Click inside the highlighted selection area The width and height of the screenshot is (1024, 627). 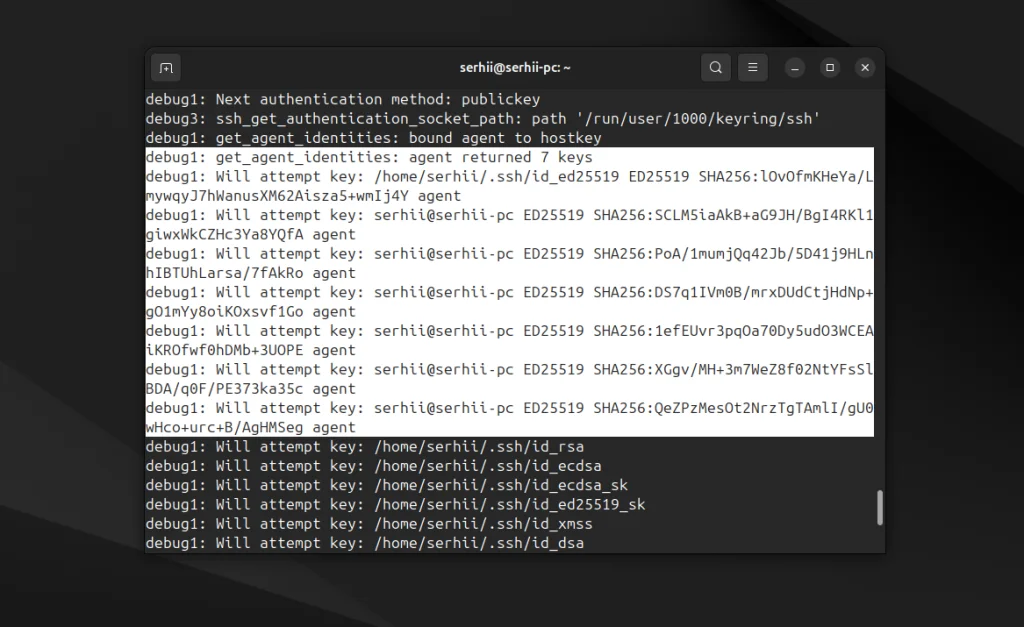click(500, 290)
